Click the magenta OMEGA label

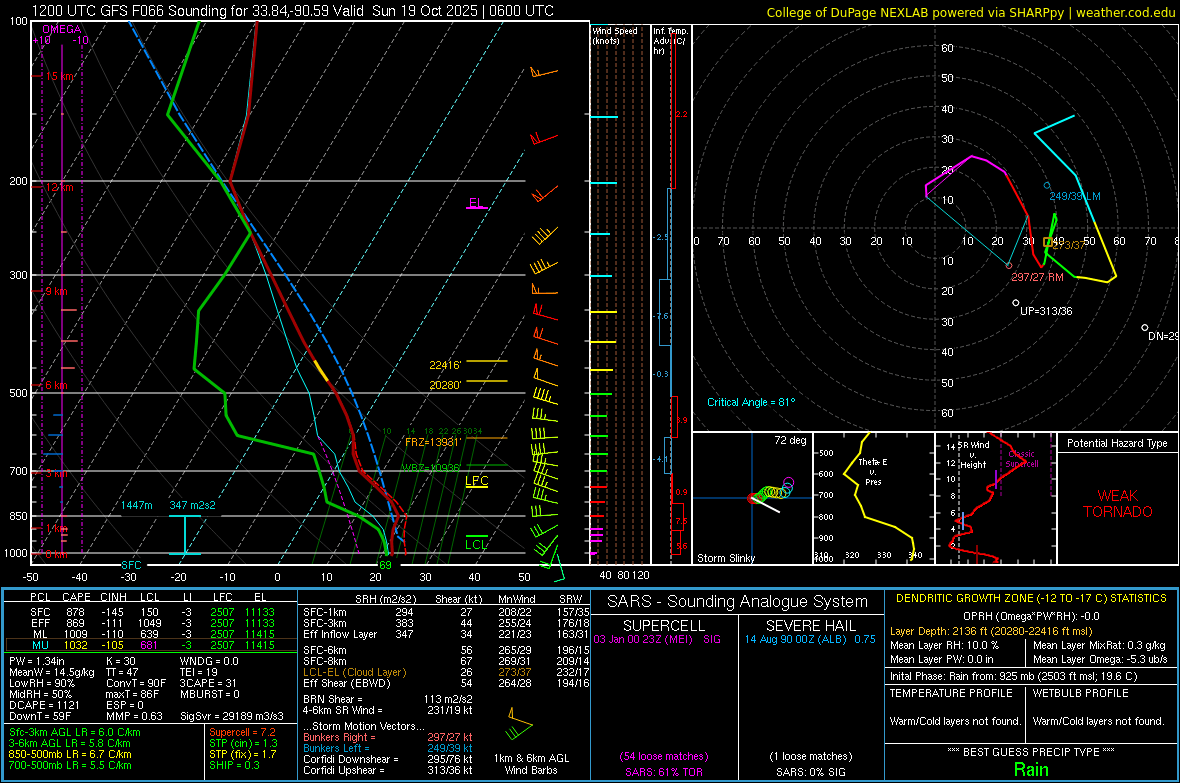(x=62, y=29)
